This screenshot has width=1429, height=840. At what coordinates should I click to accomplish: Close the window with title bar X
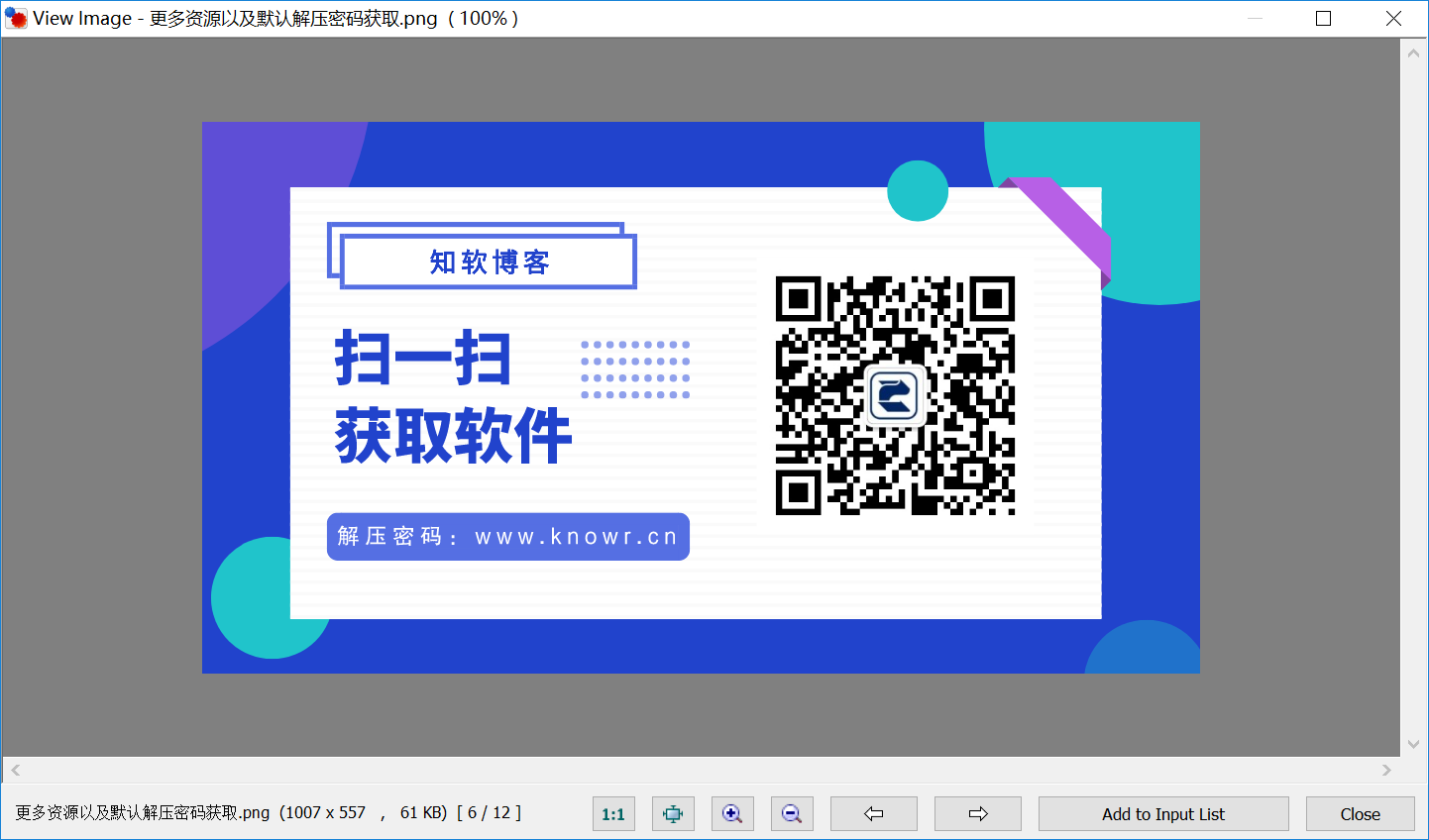1393,19
